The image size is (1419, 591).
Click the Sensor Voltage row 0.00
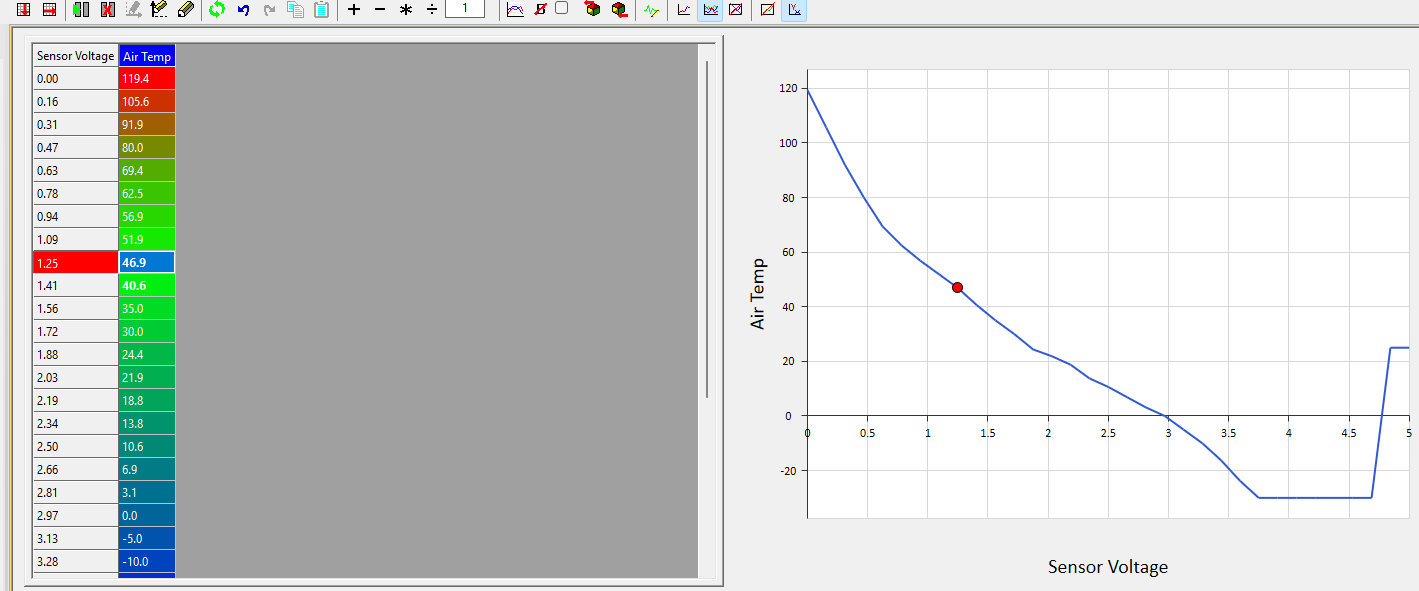[76, 78]
